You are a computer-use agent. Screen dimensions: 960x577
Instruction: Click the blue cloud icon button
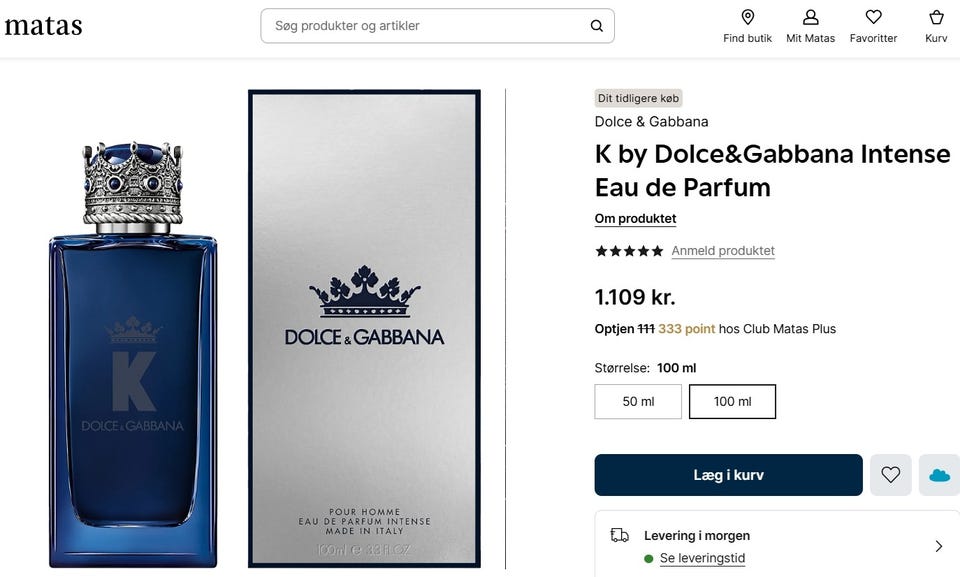939,475
